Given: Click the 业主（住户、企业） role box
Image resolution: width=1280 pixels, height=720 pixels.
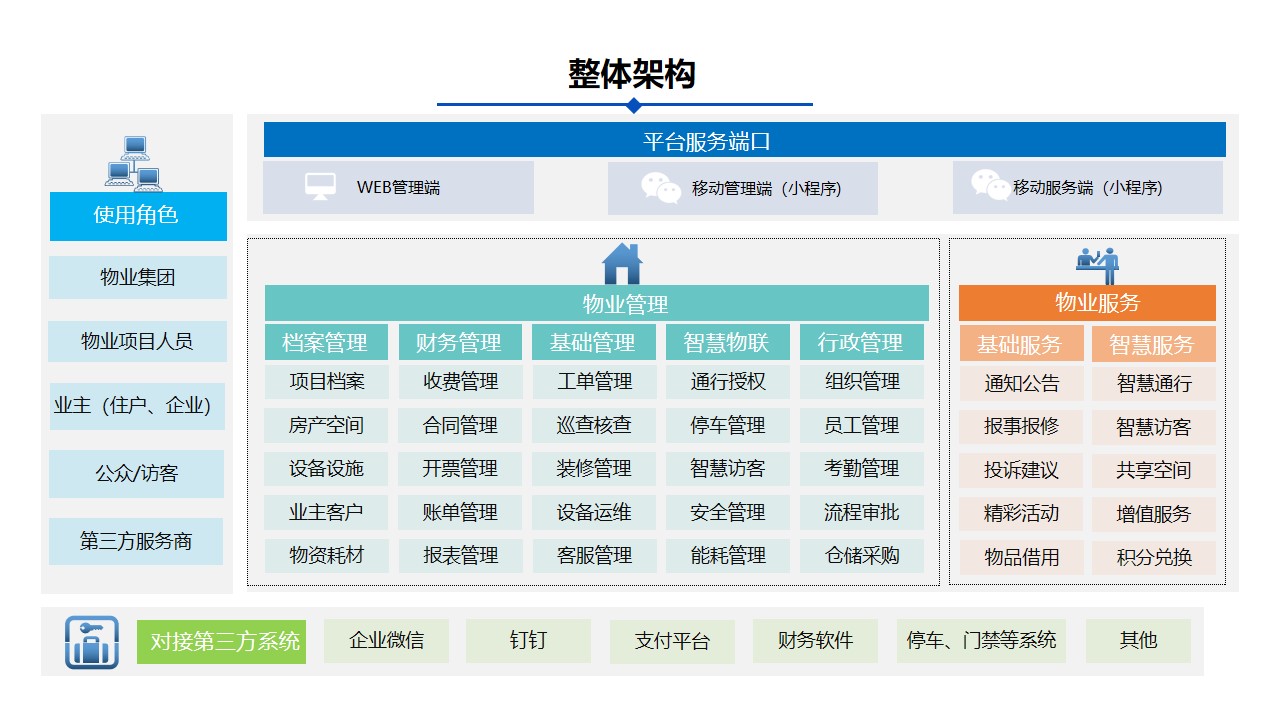Looking at the screenshot, I should pos(138,406).
